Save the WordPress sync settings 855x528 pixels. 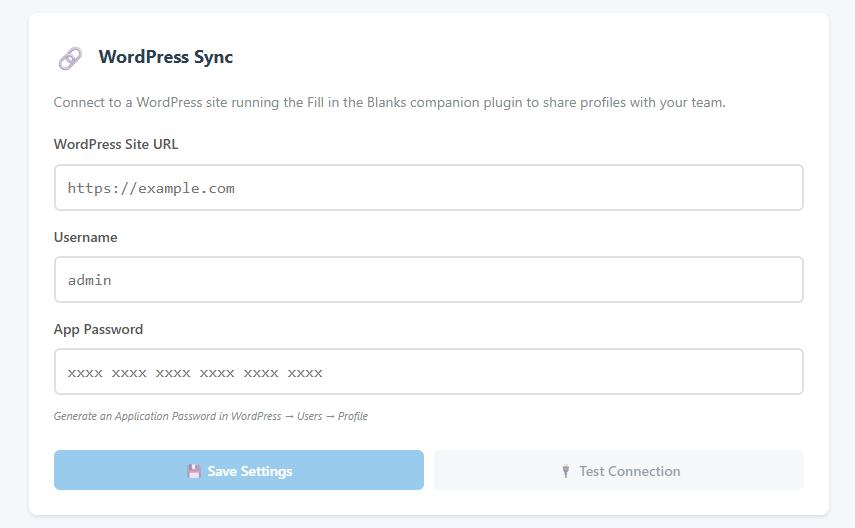tap(239, 470)
